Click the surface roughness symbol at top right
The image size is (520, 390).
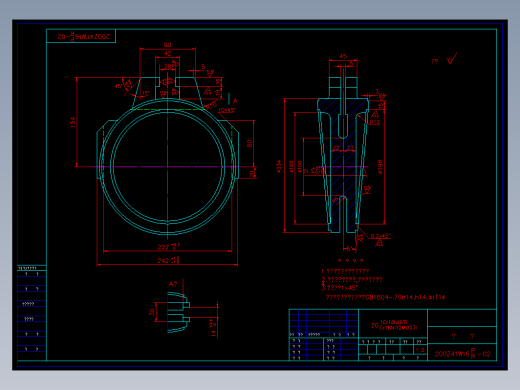click(x=451, y=58)
